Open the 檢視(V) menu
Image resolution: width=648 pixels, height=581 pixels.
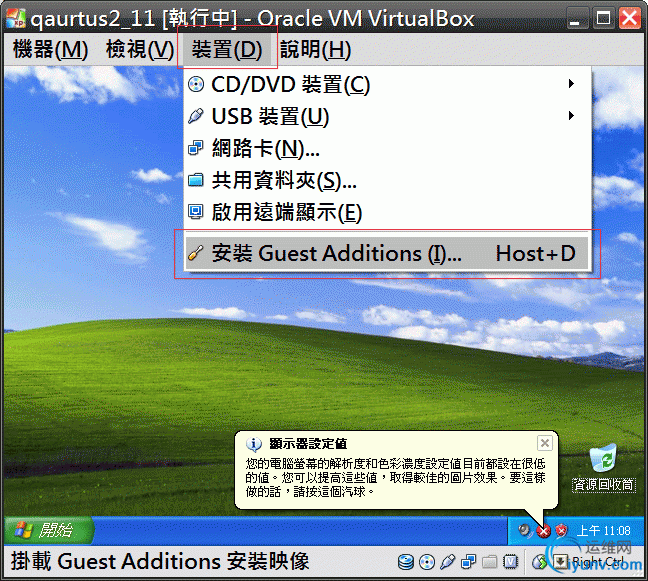coord(140,50)
